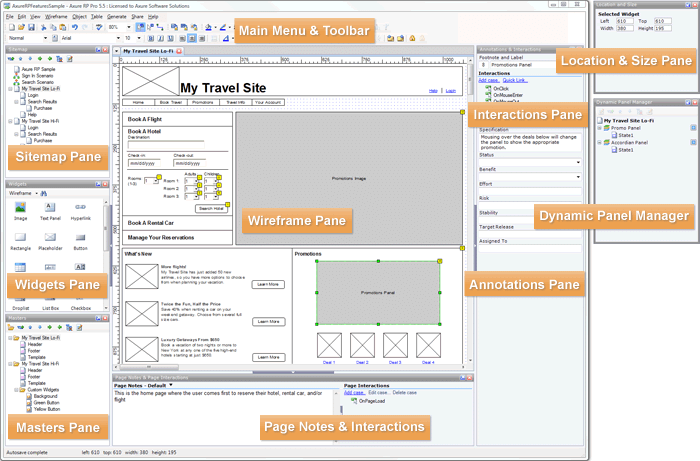
Task: Click Add case link in Interactions
Action: 488,80
